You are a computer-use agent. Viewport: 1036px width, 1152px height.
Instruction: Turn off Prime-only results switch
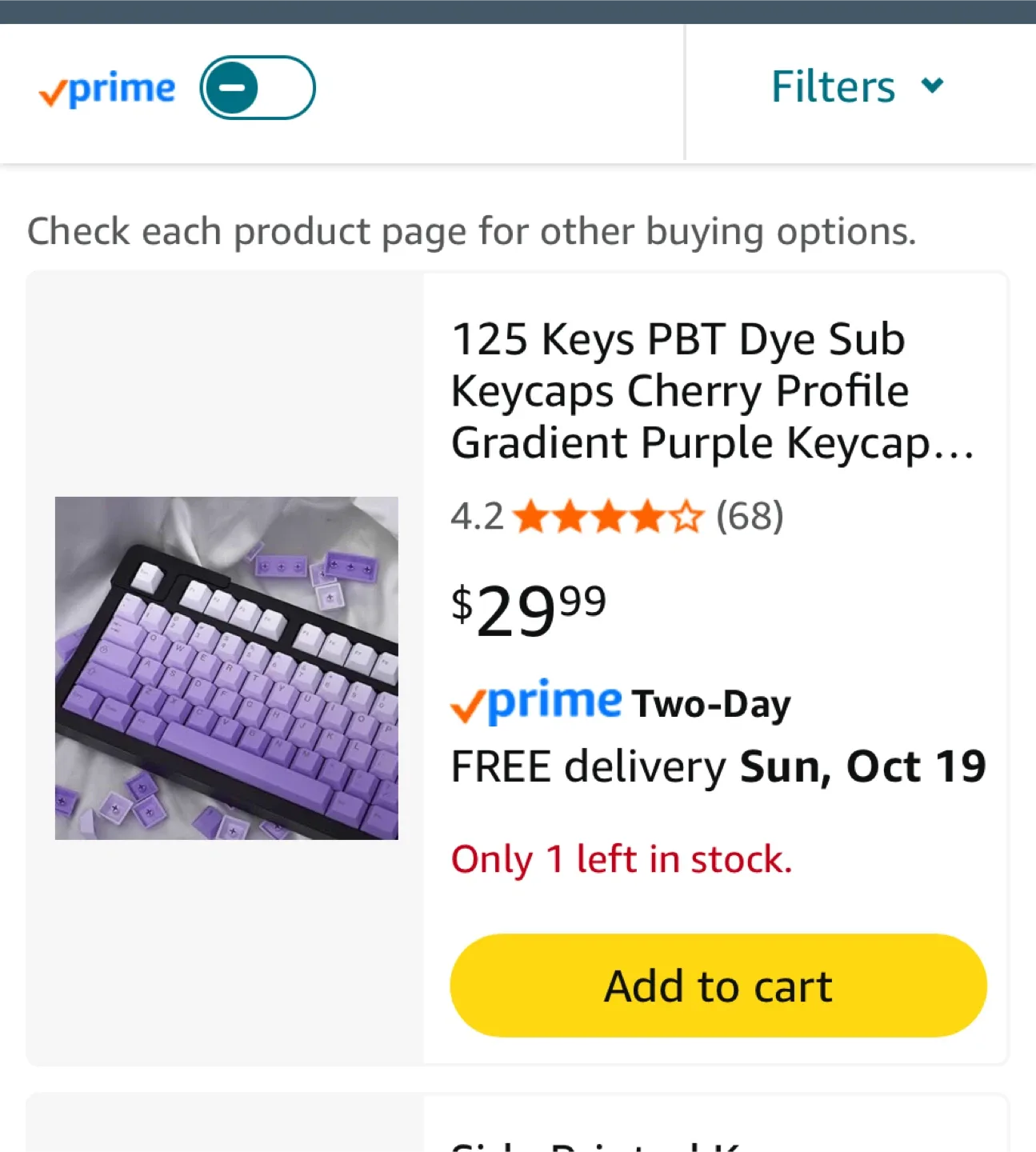point(256,88)
